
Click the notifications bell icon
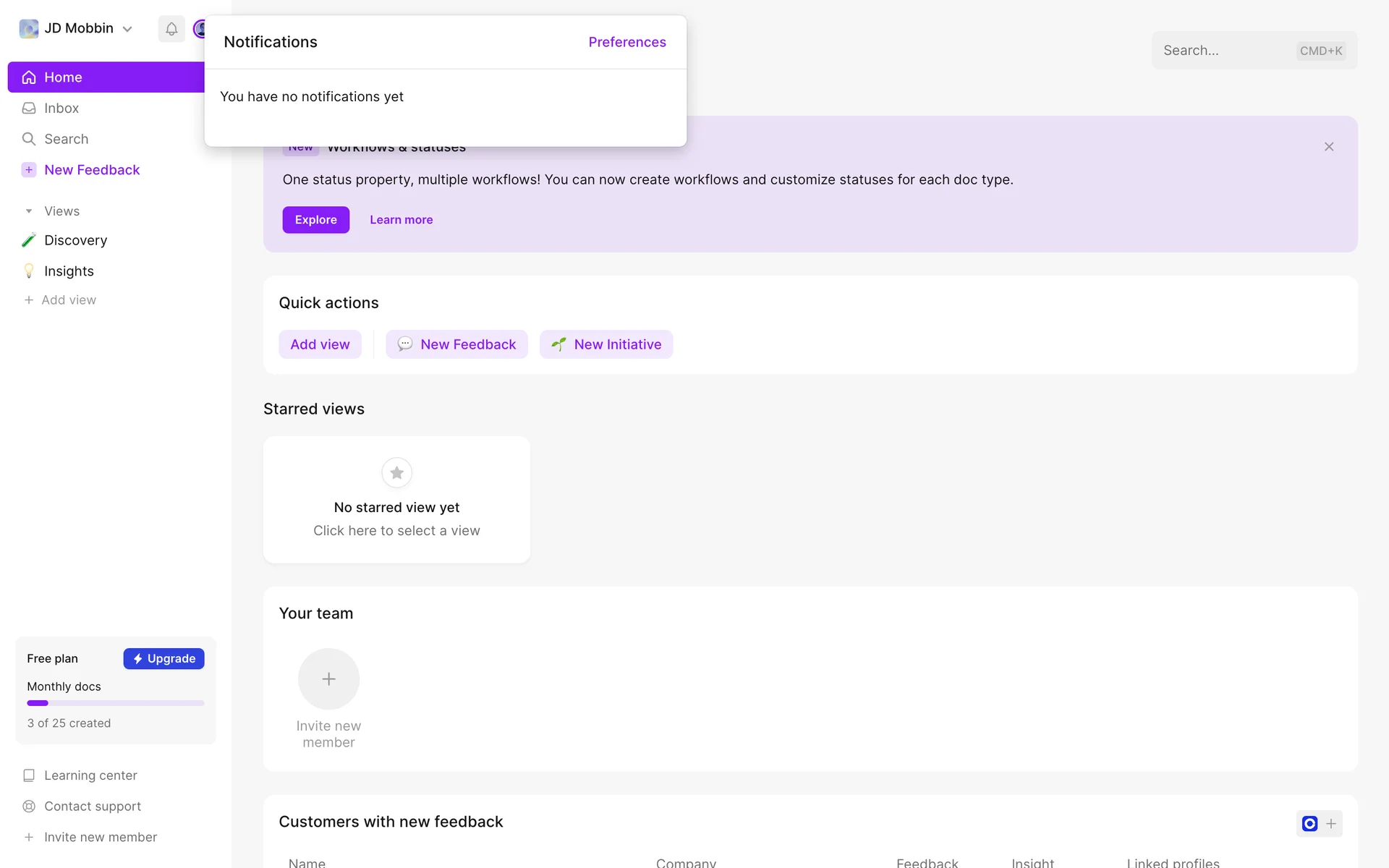click(x=171, y=29)
